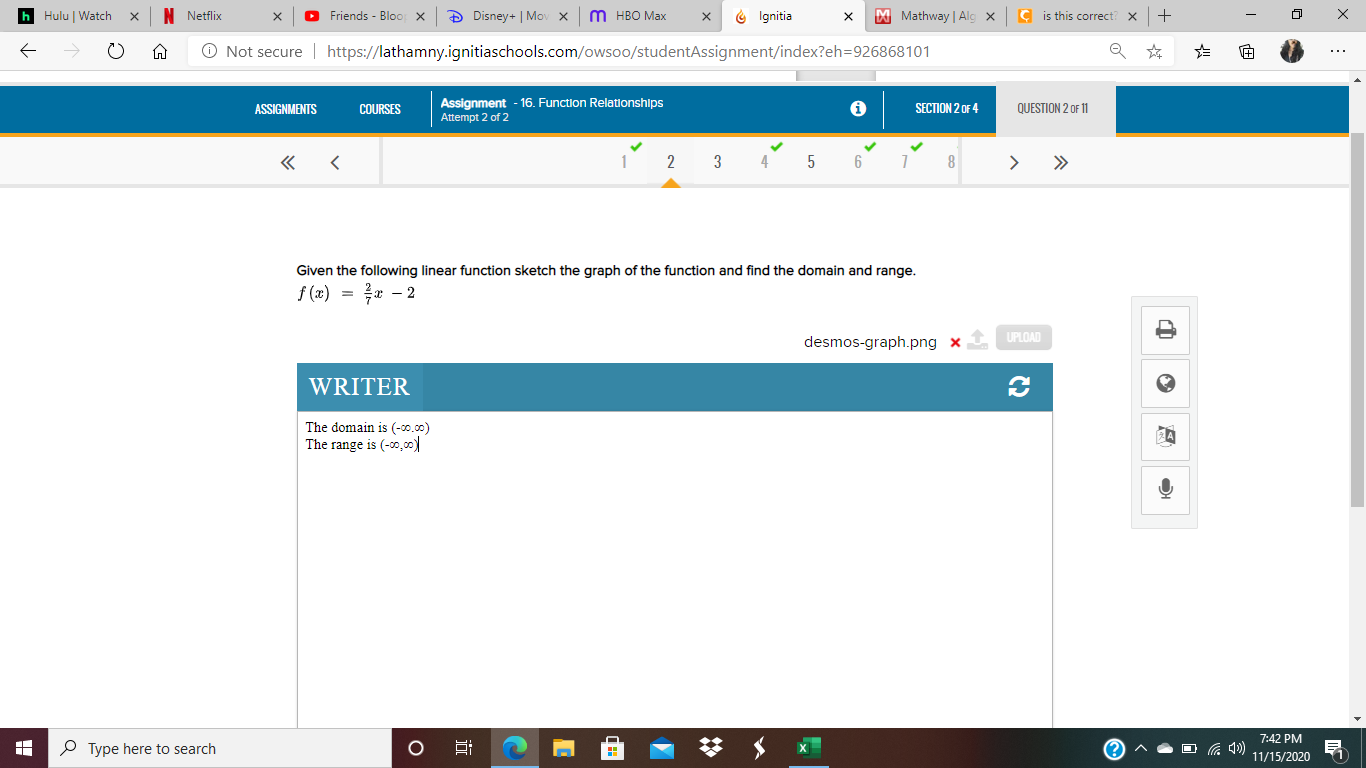Select question 3 in navigator
This screenshot has width=1366, height=768.
click(718, 162)
